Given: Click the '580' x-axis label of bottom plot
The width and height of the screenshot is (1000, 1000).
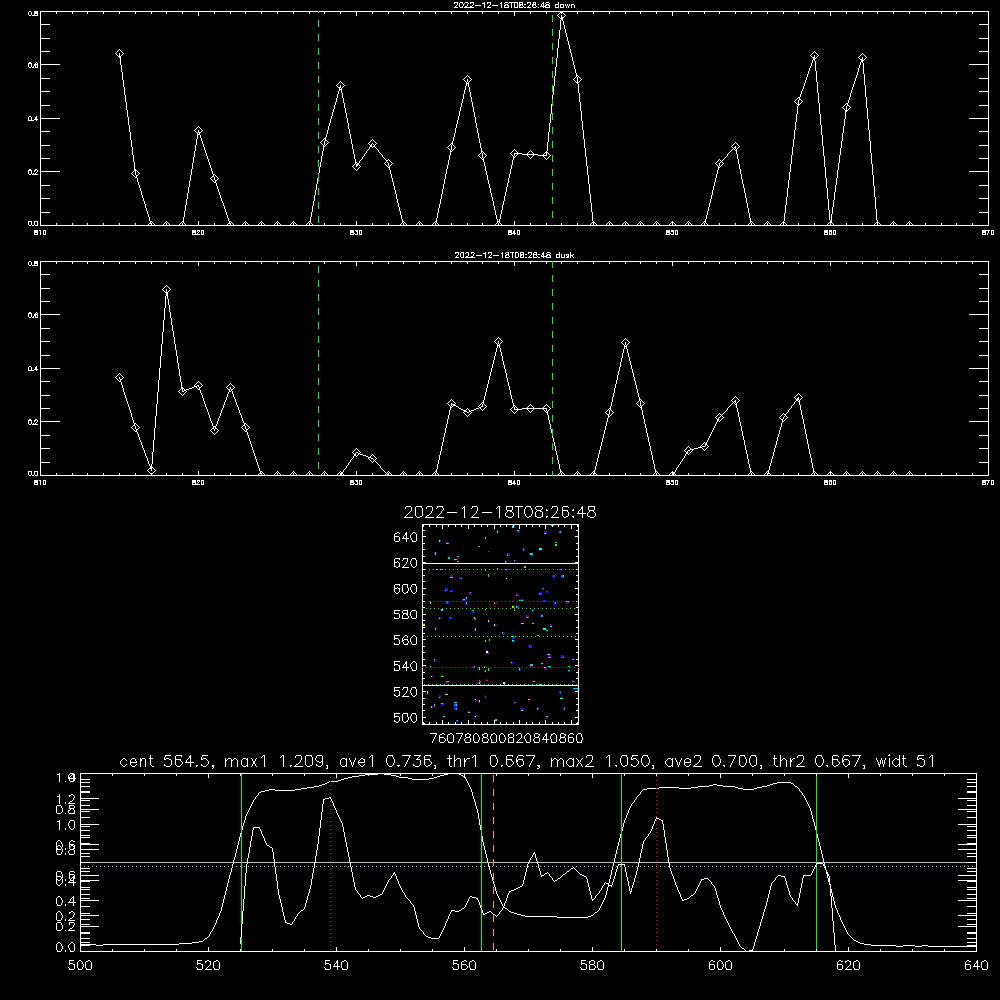Looking at the screenshot, I should [x=592, y=966].
